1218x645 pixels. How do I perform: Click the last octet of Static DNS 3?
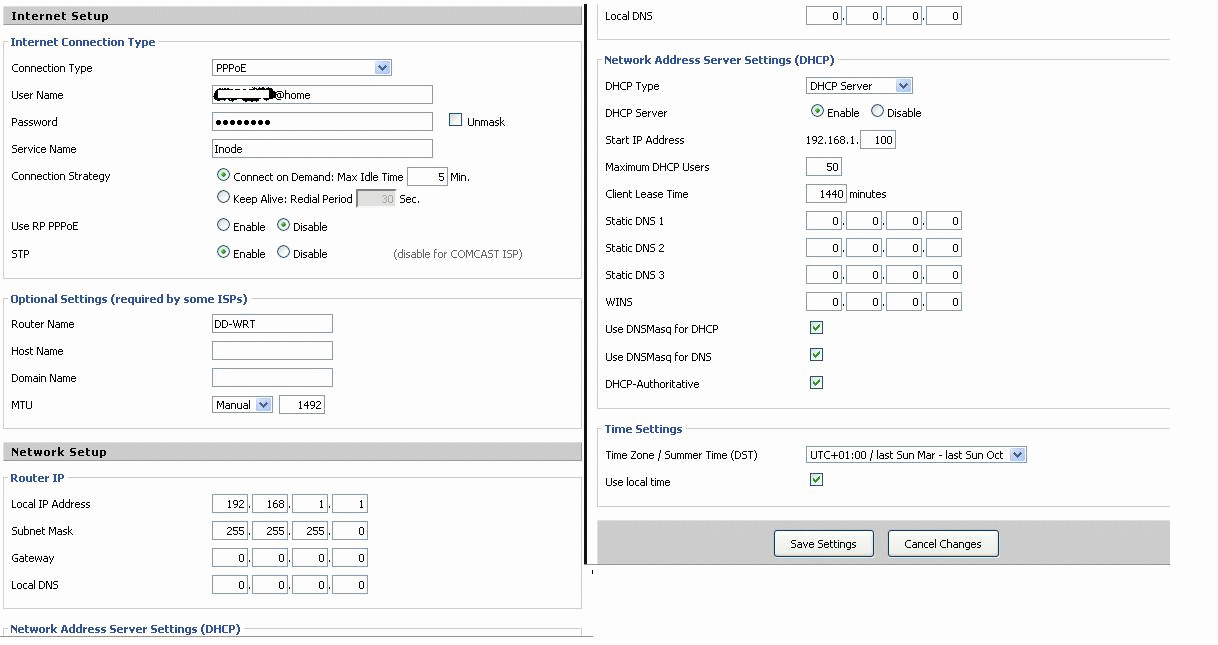944,275
